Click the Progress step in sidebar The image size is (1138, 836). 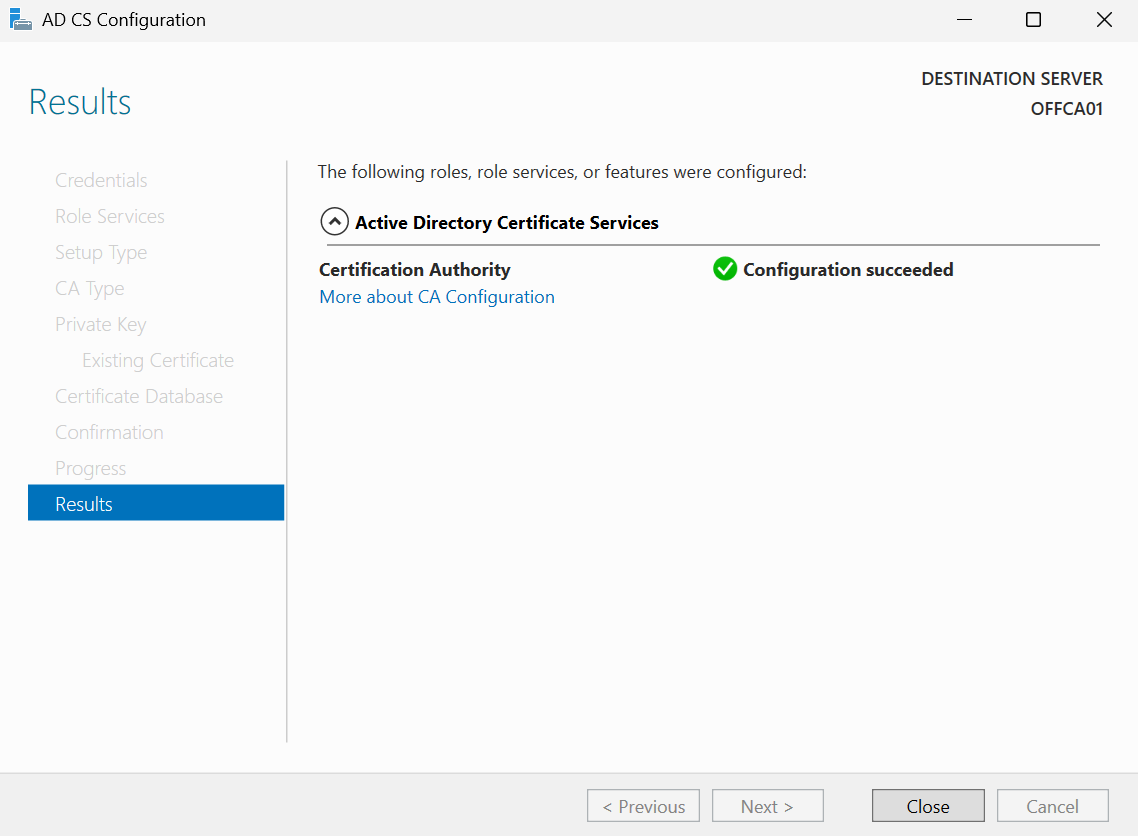coord(91,468)
